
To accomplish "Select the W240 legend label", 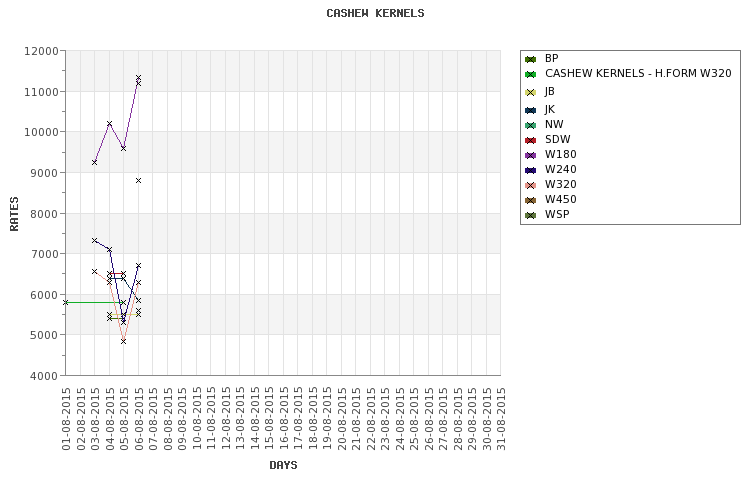I will 561,169.
